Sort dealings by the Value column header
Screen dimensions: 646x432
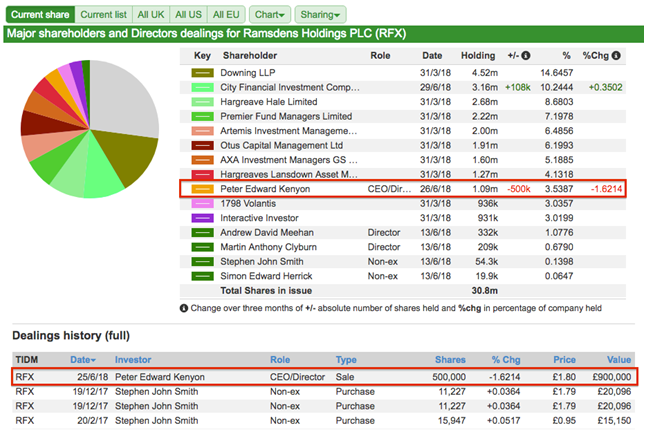coord(619,360)
